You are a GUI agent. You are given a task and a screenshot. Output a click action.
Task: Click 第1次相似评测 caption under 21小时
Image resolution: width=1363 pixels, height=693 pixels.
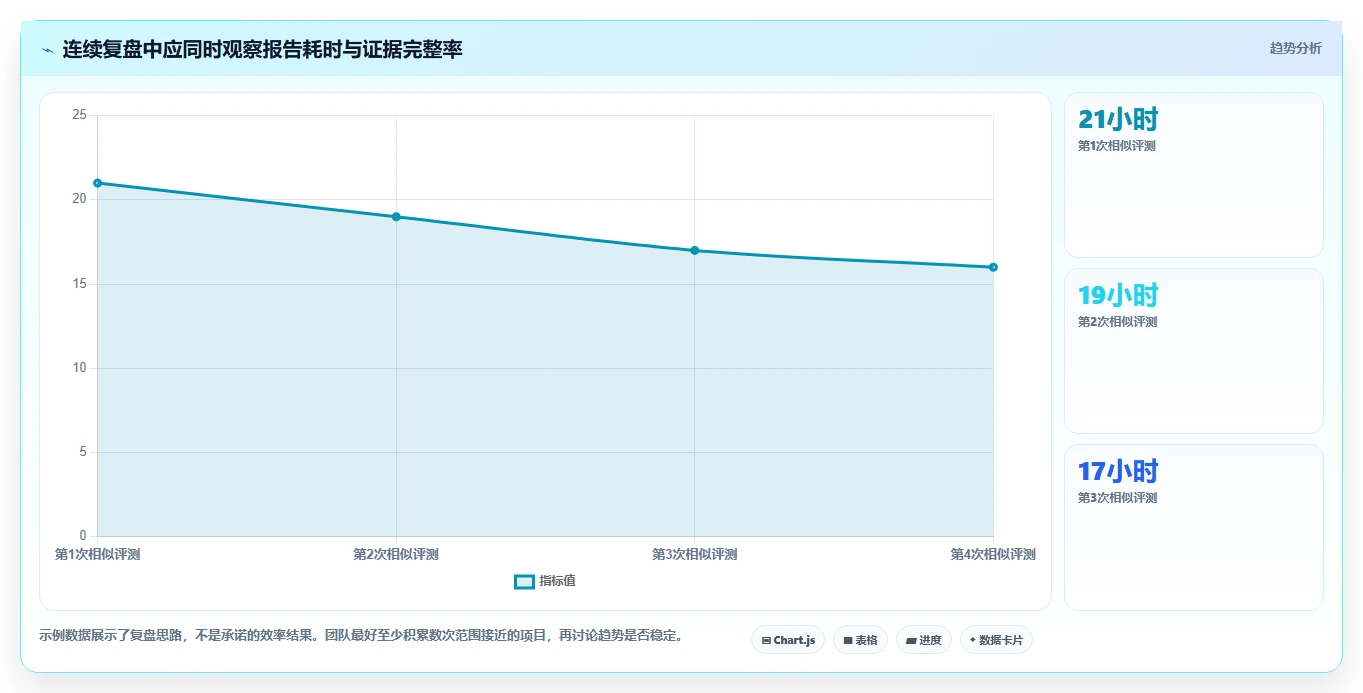[1117, 146]
